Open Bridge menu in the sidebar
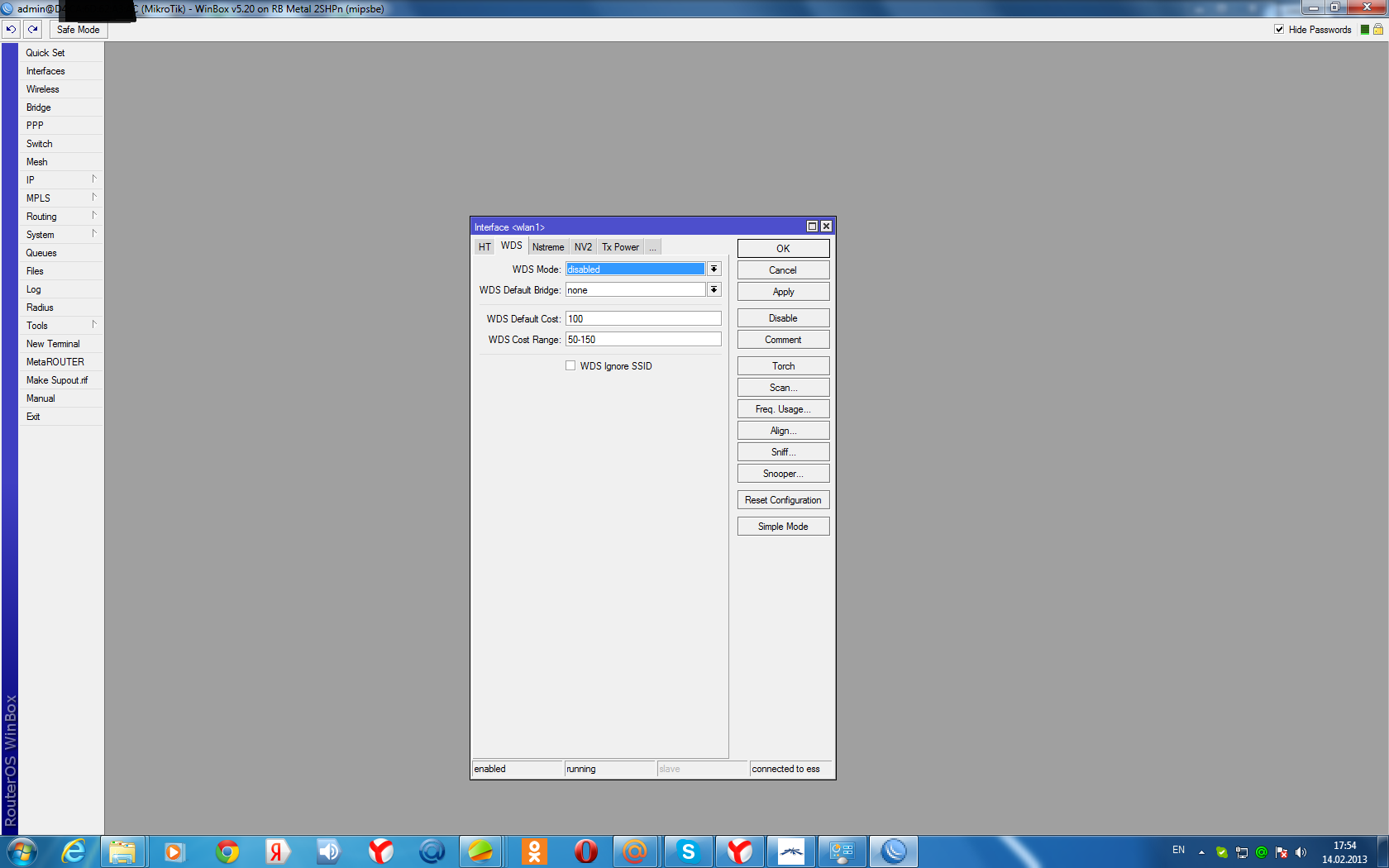1389x868 pixels. point(60,107)
